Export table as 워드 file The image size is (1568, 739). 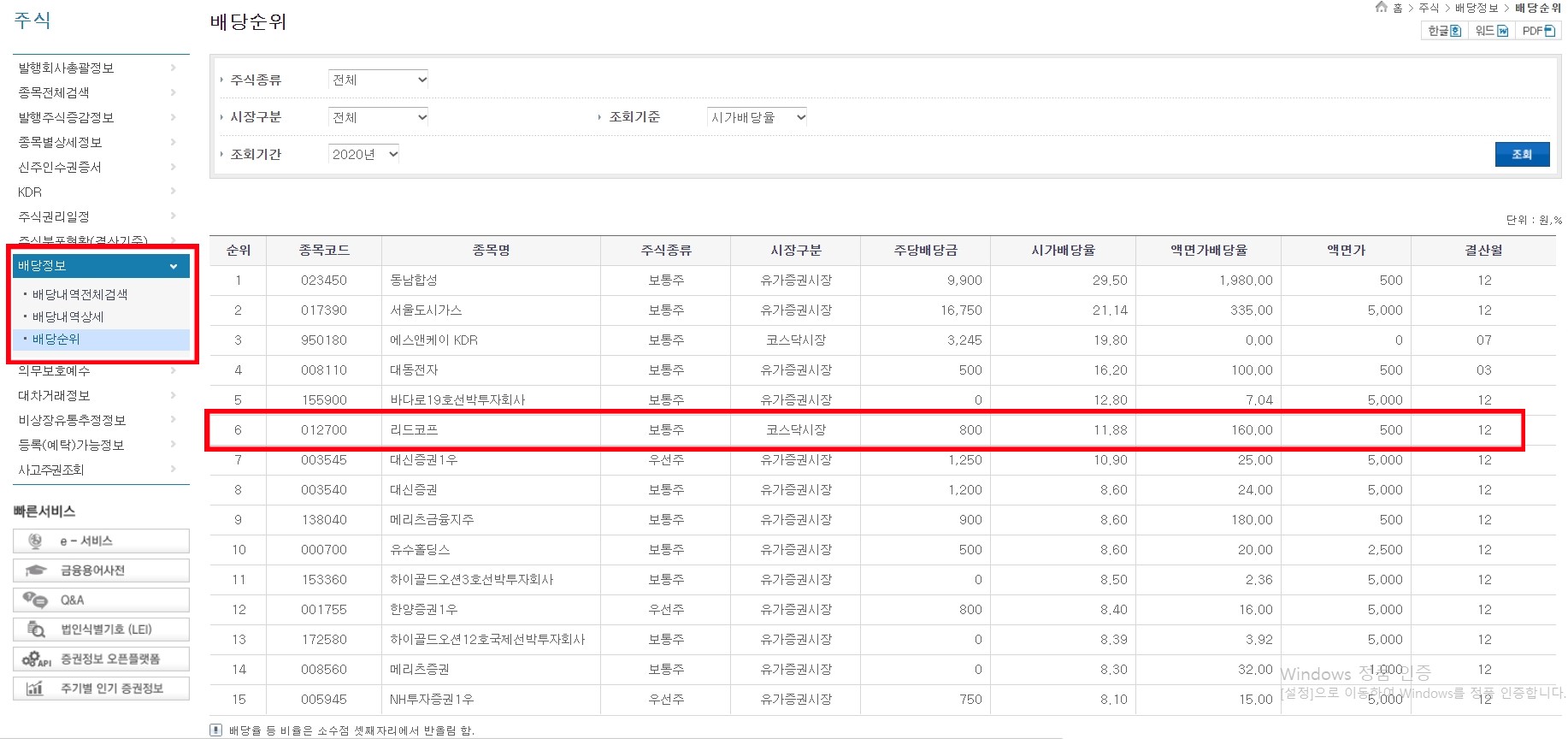(x=1491, y=31)
